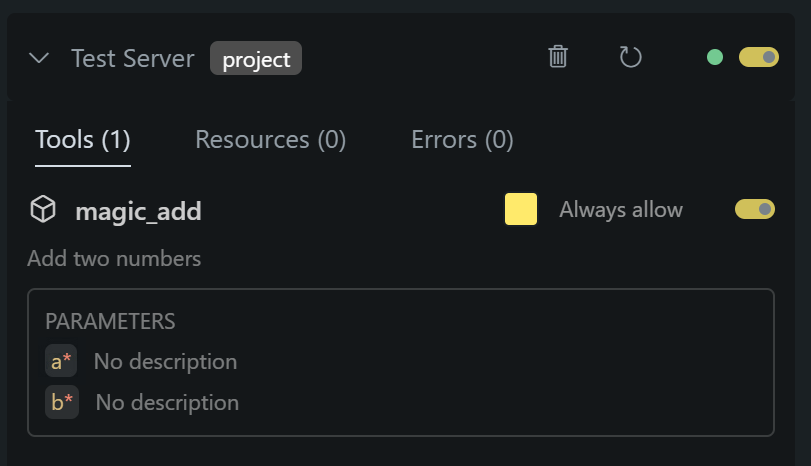Select the magic_add tool name
This screenshot has height=466, width=811.
(138, 211)
